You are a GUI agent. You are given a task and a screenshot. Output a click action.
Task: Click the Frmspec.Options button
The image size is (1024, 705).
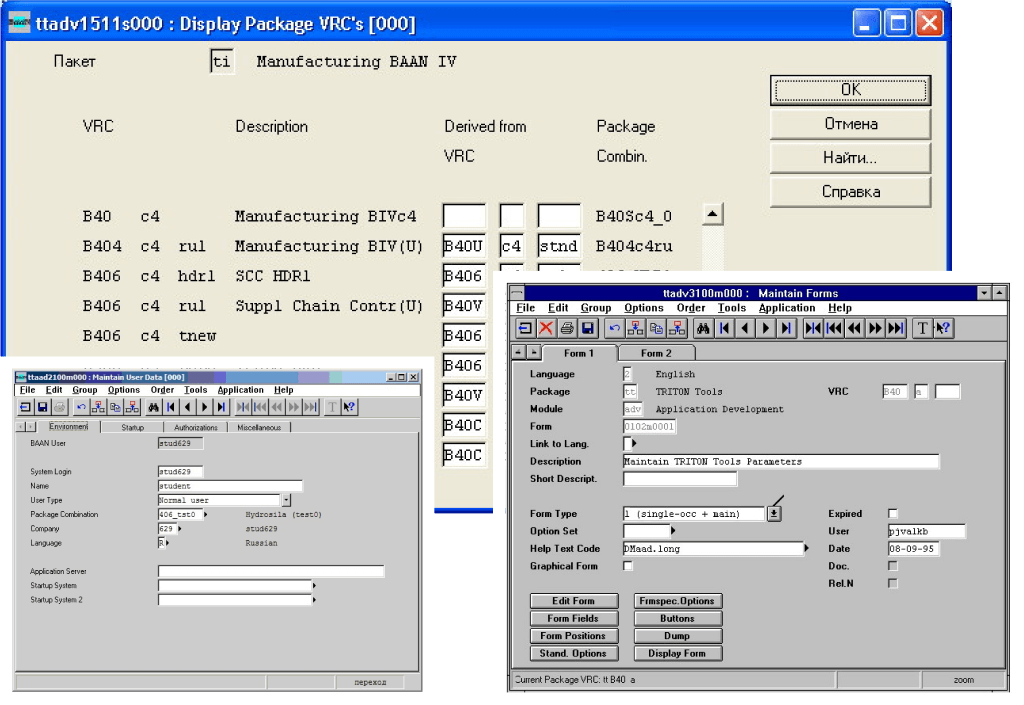click(677, 601)
